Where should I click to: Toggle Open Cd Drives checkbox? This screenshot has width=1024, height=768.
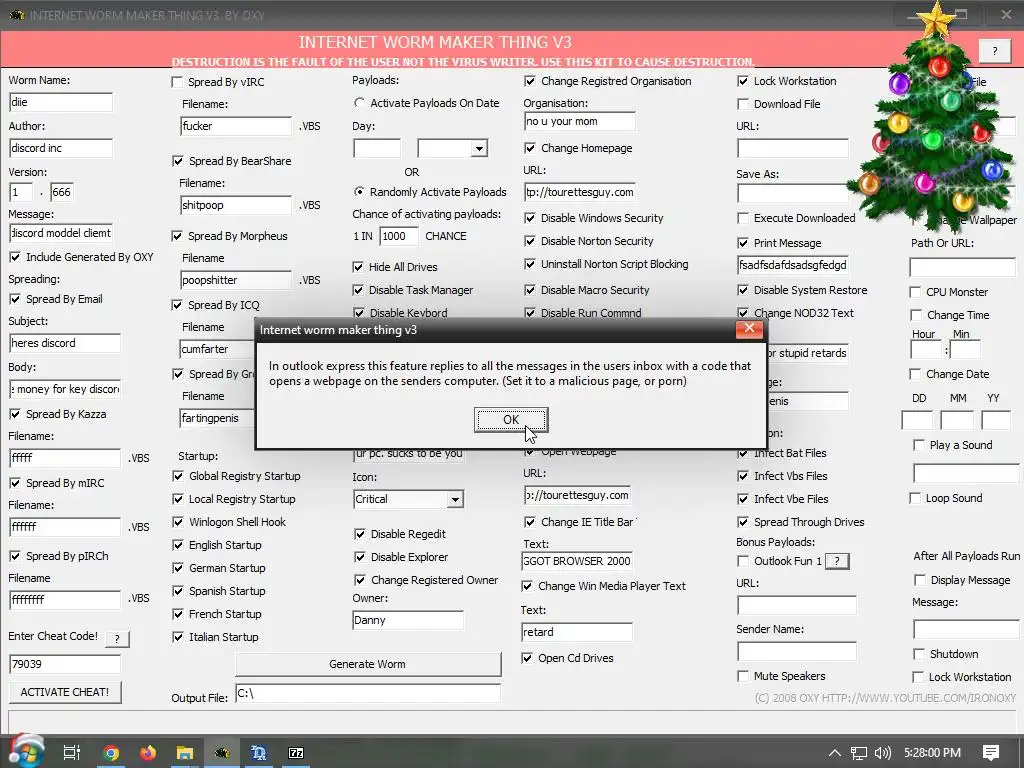pyautogui.click(x=527, y=658)
